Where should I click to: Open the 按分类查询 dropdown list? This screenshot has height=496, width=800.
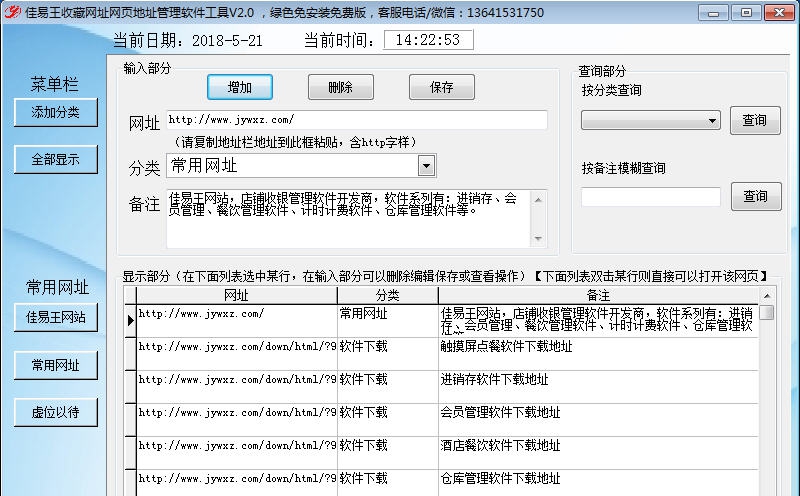(x=651, y=120)
